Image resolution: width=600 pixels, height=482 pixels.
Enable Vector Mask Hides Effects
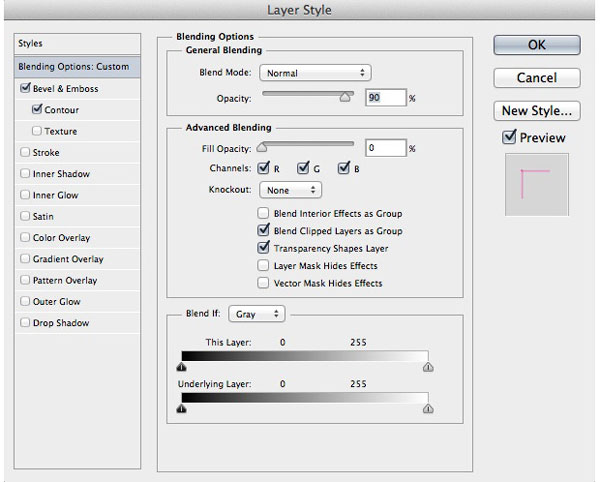(263, 283)
